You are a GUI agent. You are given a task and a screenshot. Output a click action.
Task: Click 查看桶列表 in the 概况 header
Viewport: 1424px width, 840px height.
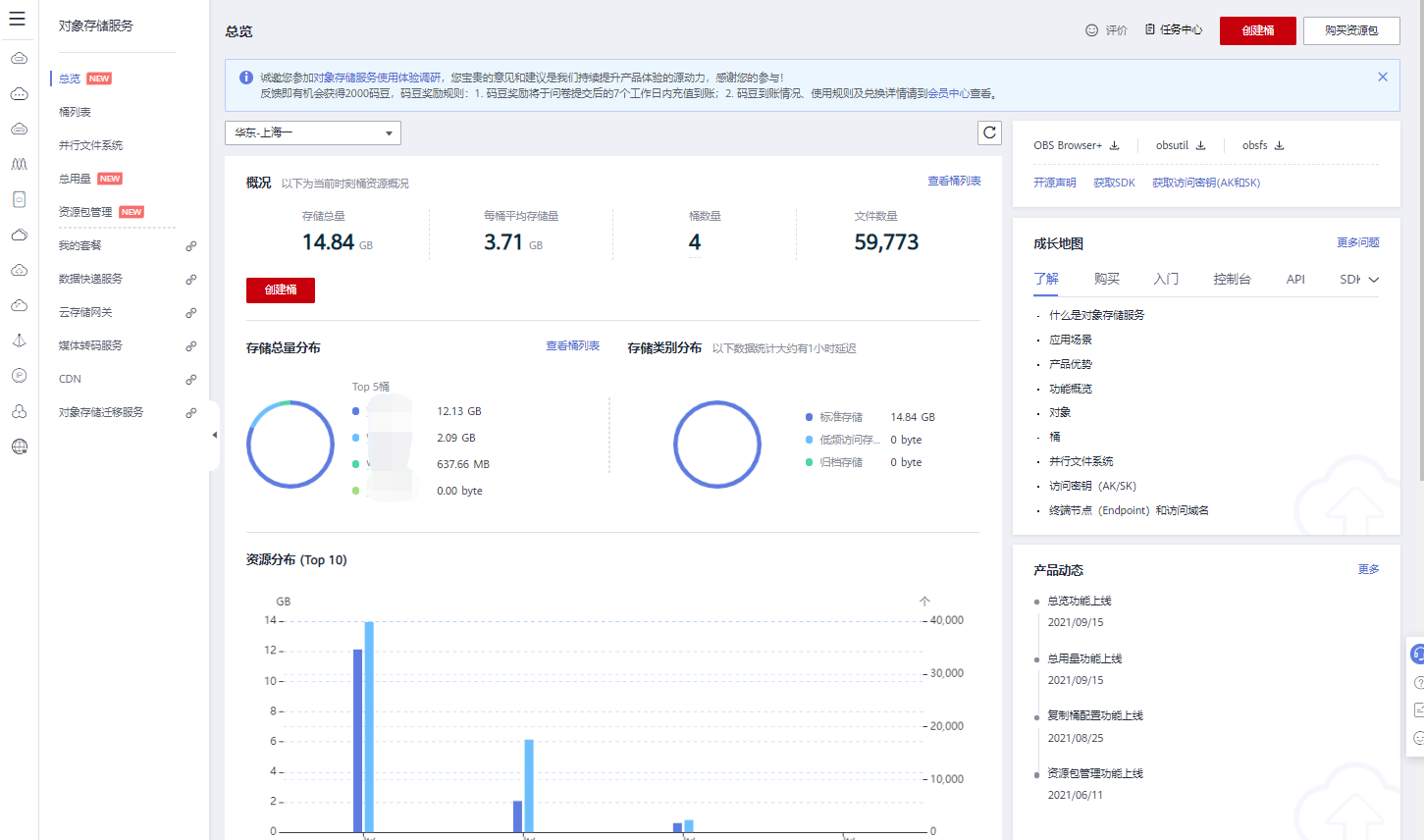(x=954, y=181)
